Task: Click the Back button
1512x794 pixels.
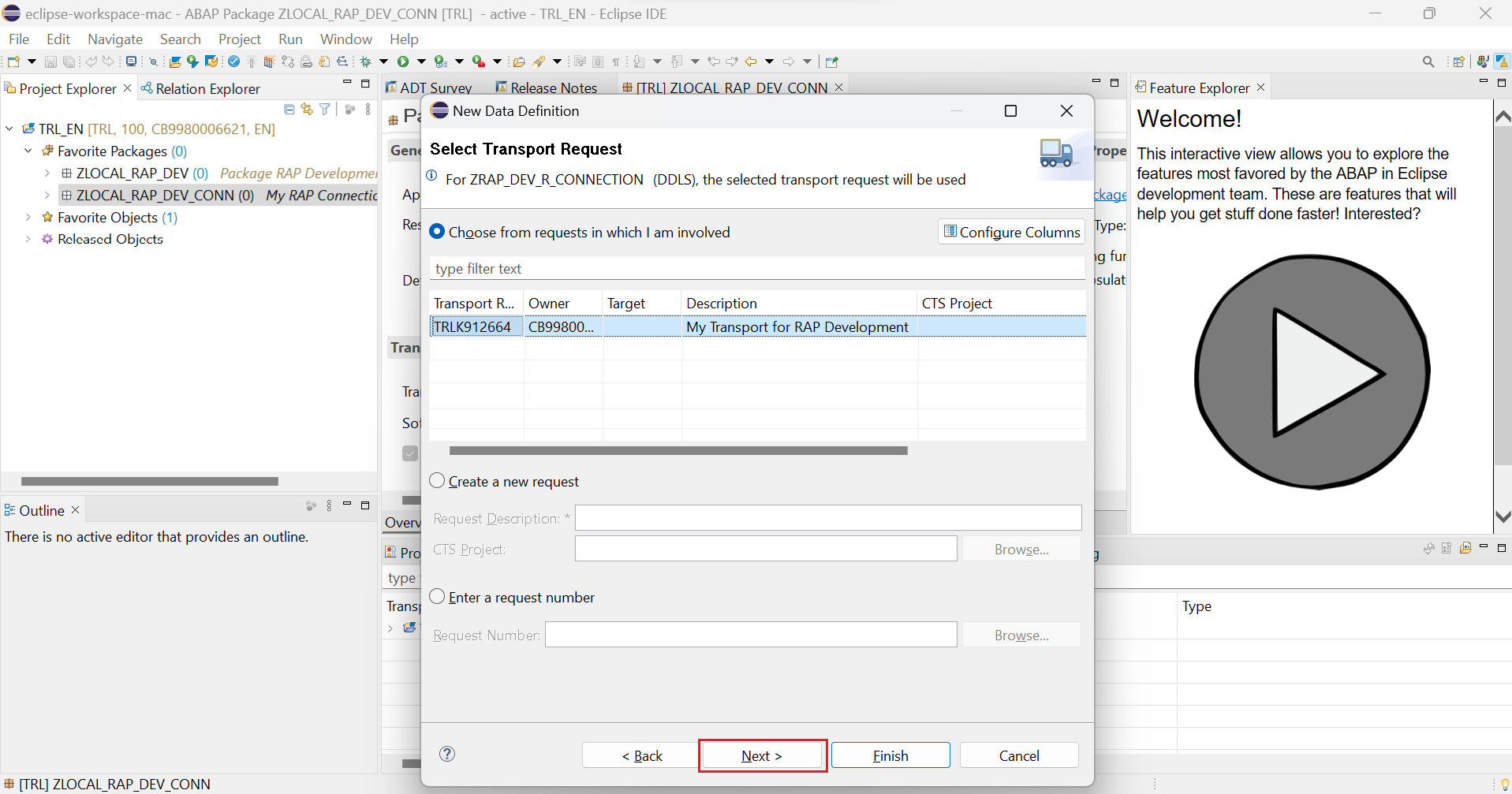Action: (x=641, y=755)
